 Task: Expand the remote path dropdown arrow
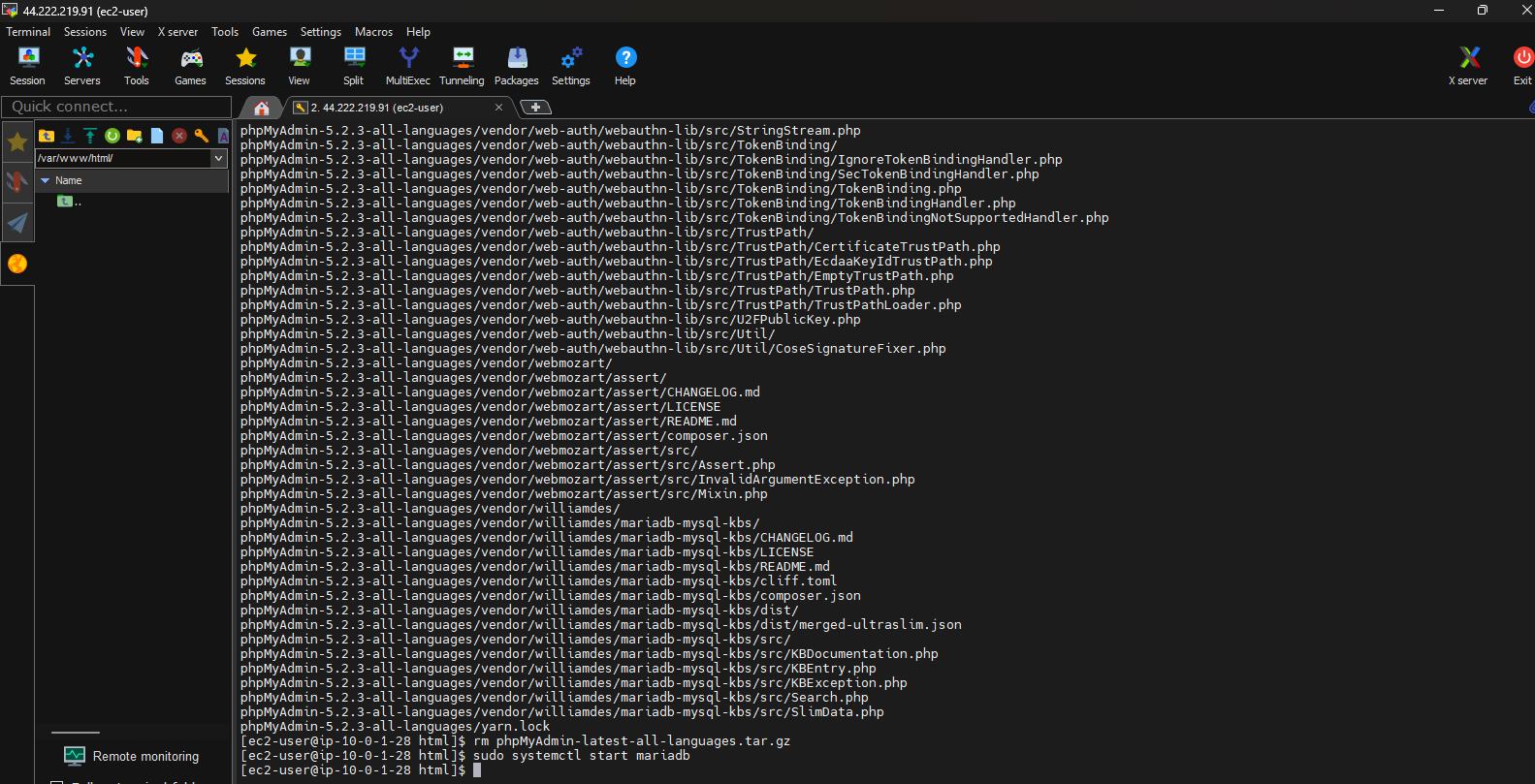[x=219, y=158]
